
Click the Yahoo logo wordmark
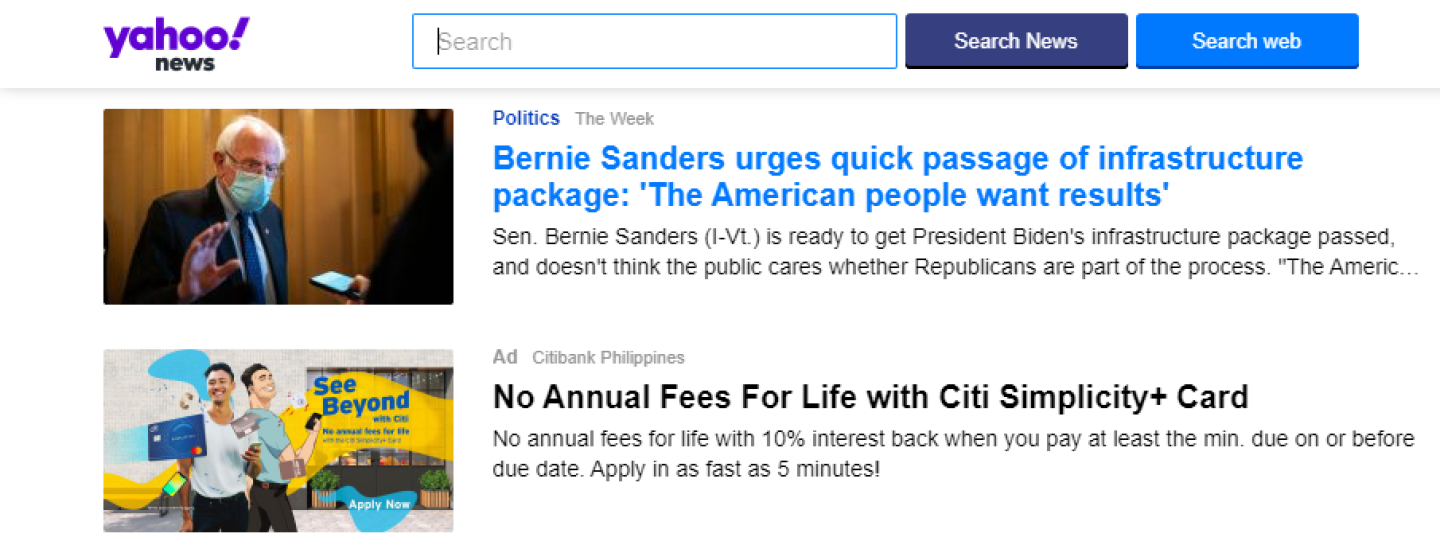[x=176, y=37]
